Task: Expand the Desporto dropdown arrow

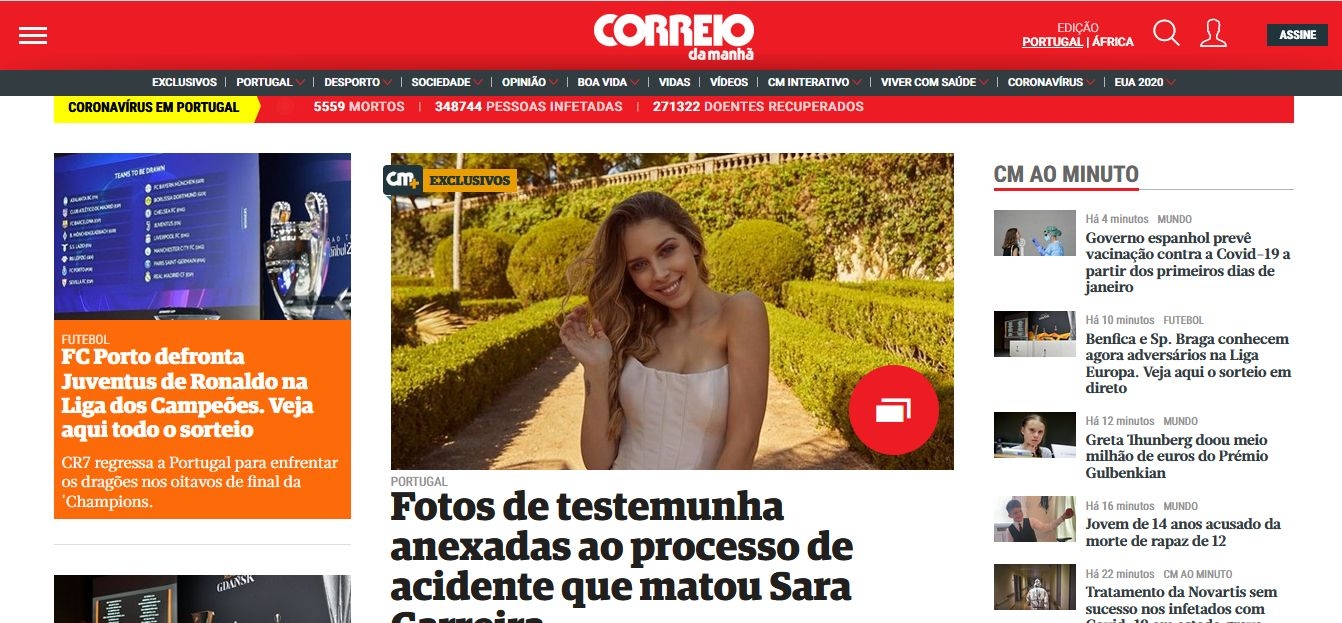Action: pyautogui.click(x=387, y=83)
